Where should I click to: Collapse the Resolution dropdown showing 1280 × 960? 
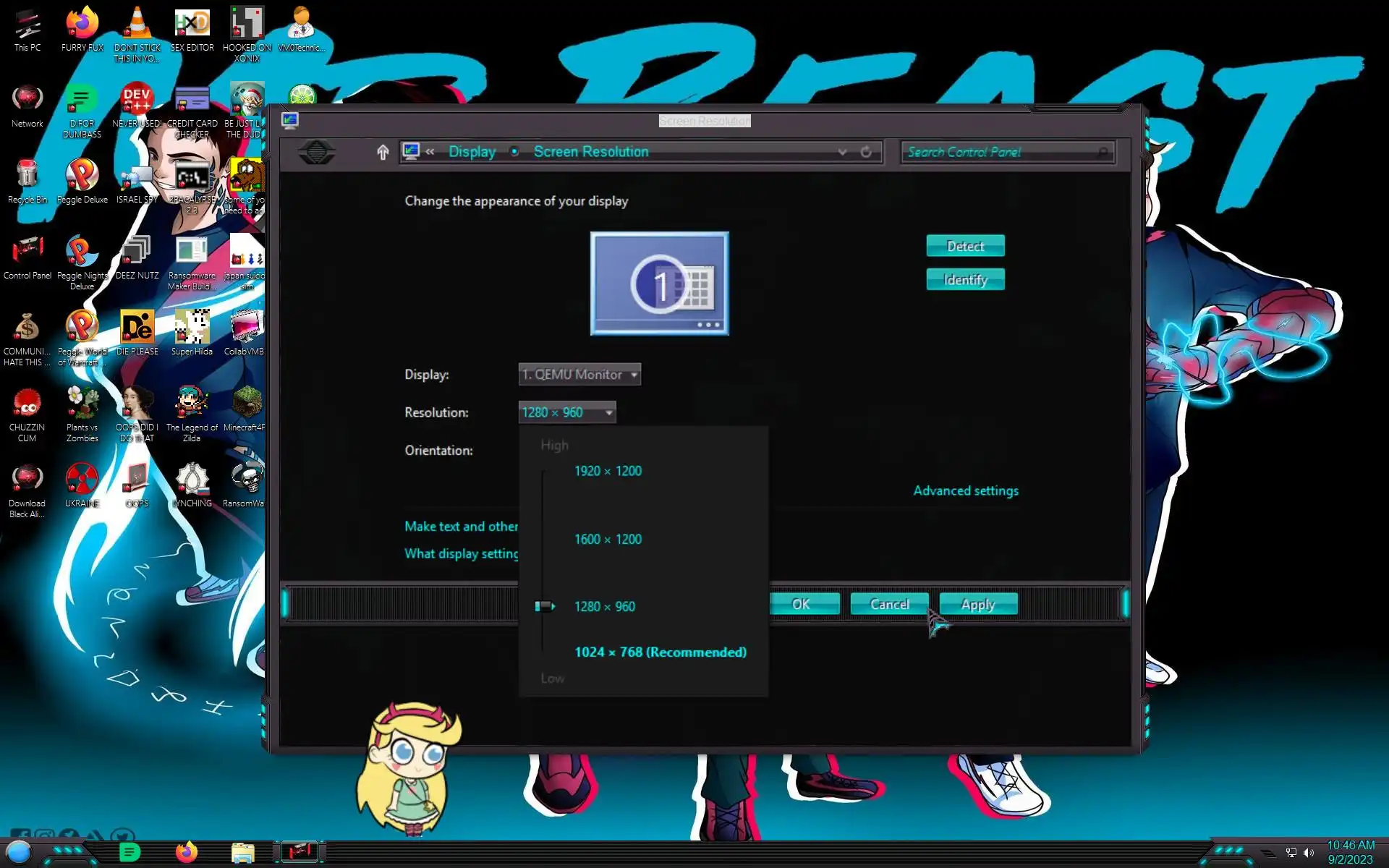coord(567,412)
